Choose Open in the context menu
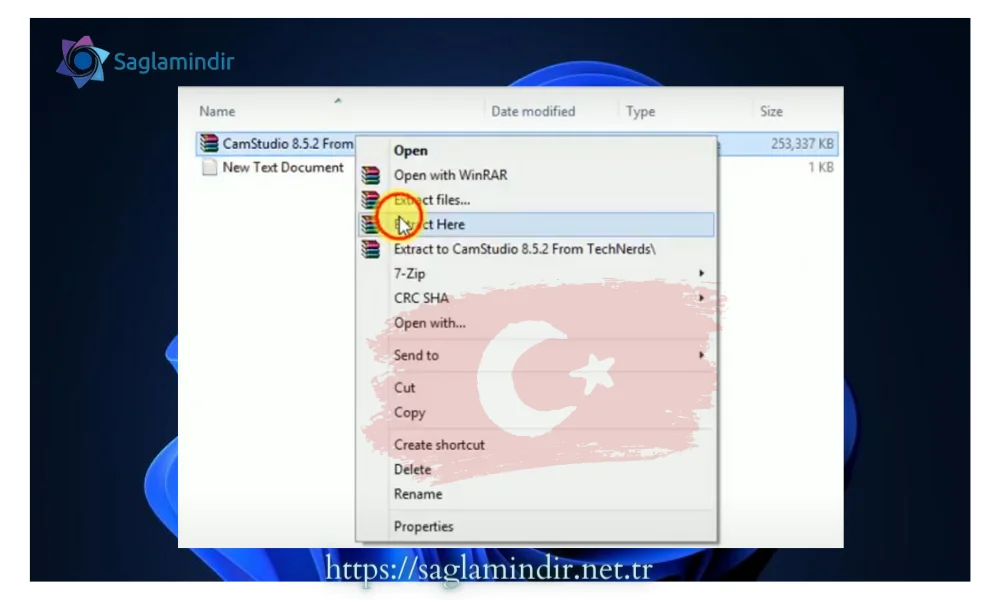Screen dimensions: 1000x600 coord(411,150)
